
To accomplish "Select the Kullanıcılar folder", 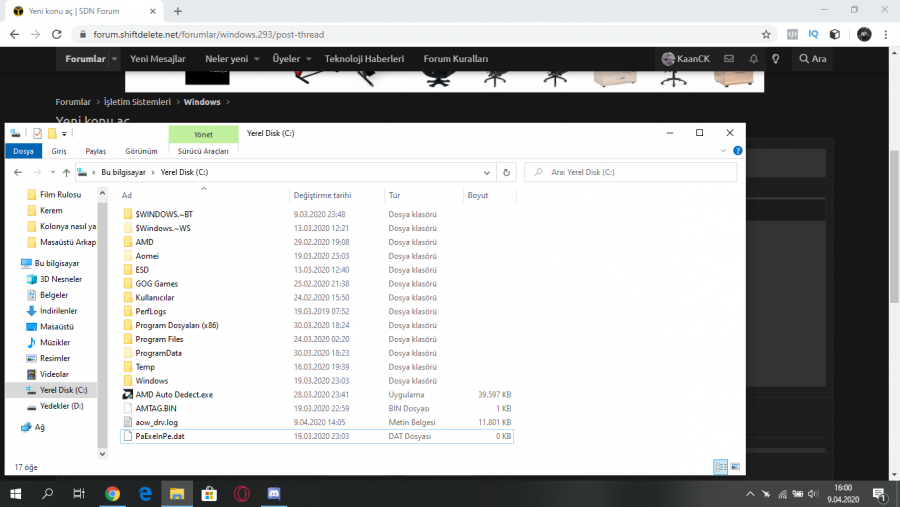I will tap(154, 297).
